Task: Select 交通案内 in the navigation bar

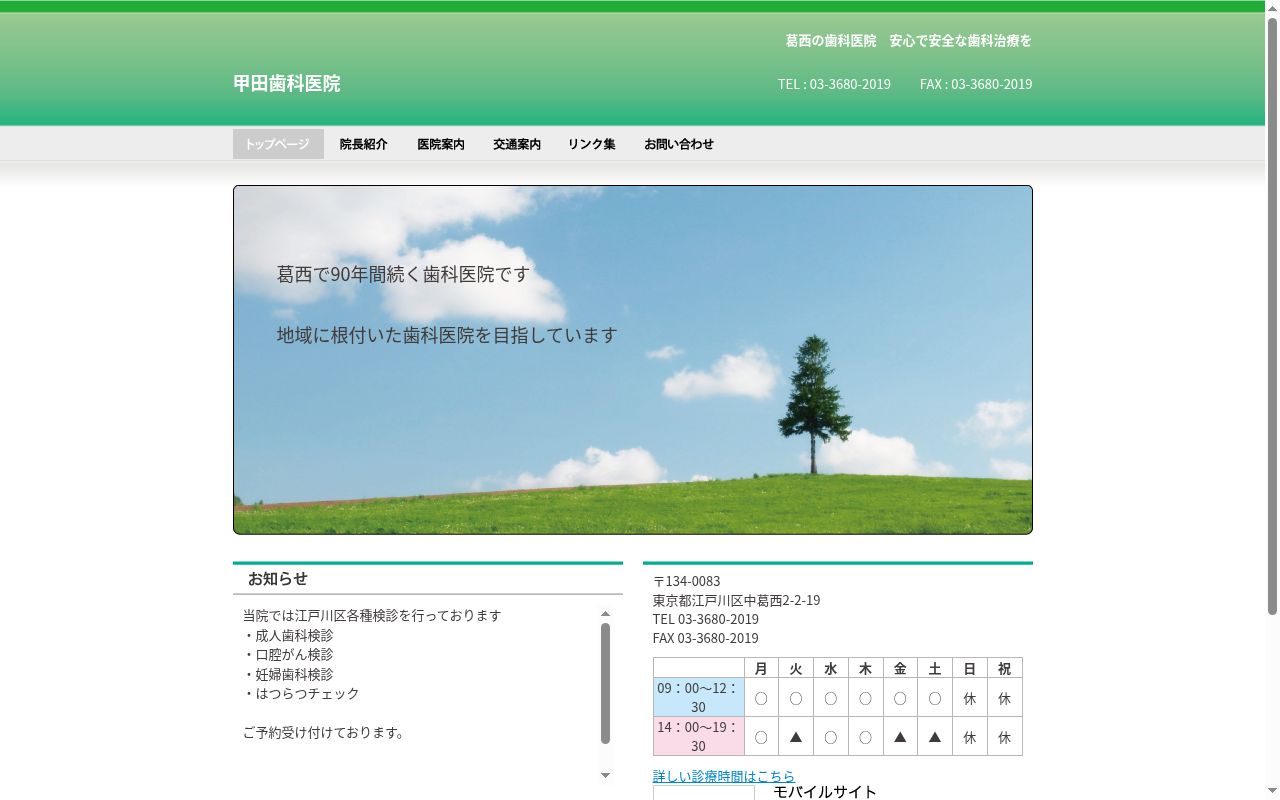Action: point(517,144)
